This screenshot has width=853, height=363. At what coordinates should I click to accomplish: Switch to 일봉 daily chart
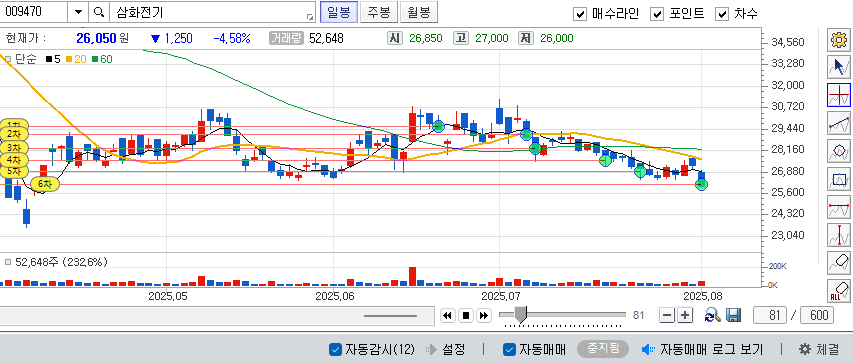point(339,12)
